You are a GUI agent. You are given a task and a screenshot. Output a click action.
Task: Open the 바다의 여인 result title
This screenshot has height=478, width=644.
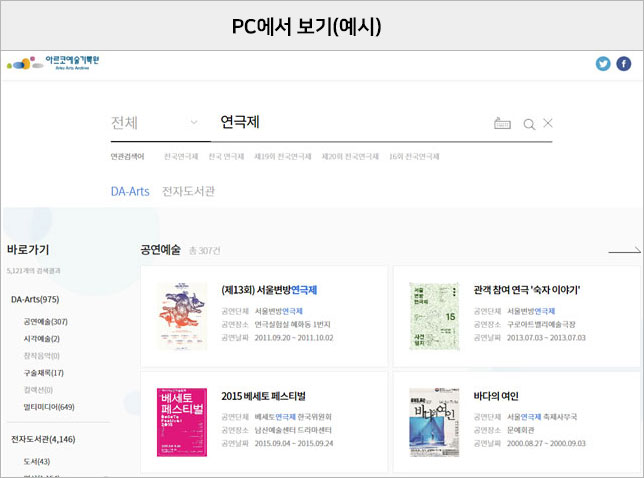pos(496,396)
